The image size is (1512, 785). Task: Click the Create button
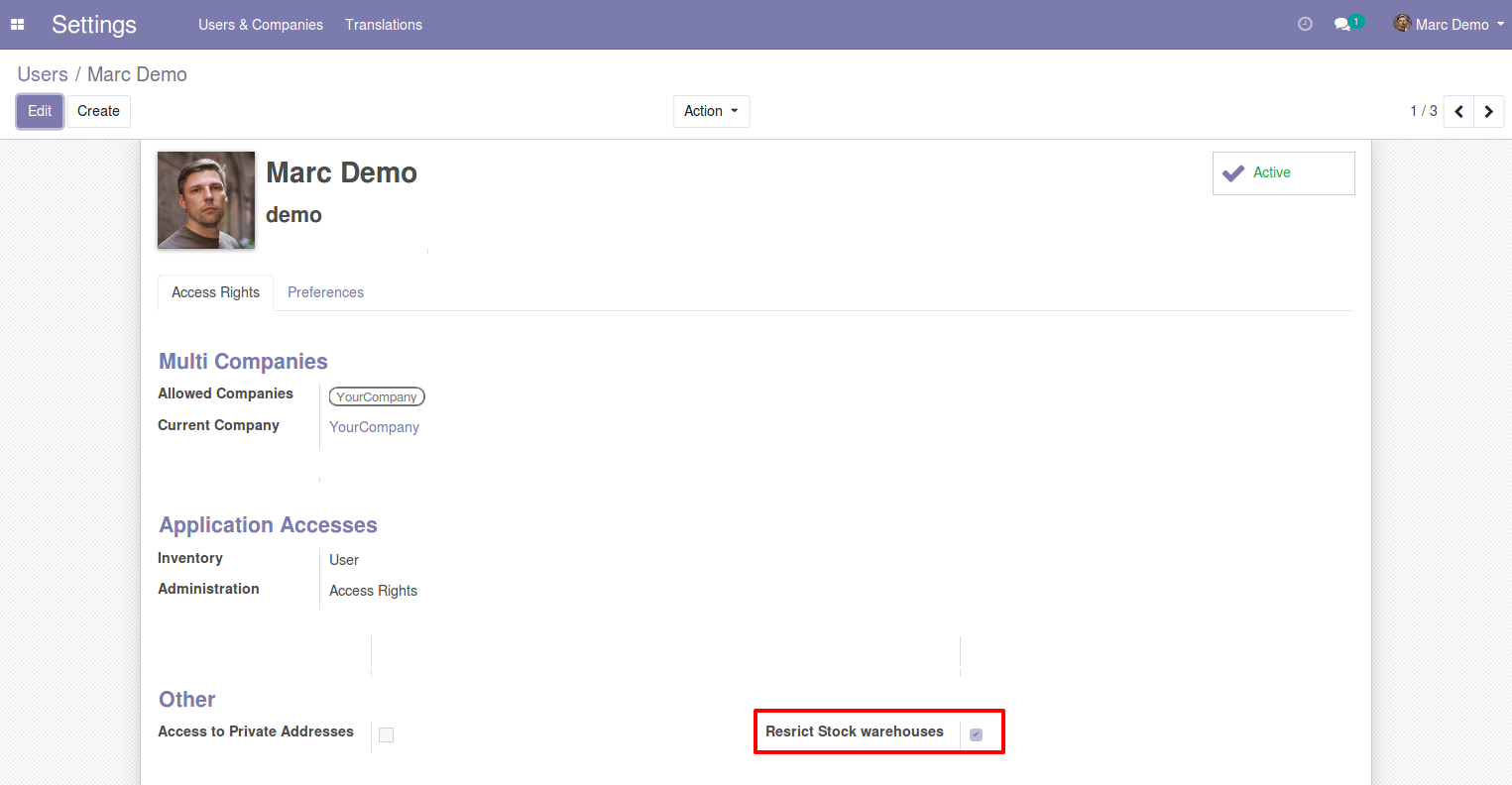pyautogui.click(x=98, y=111)
